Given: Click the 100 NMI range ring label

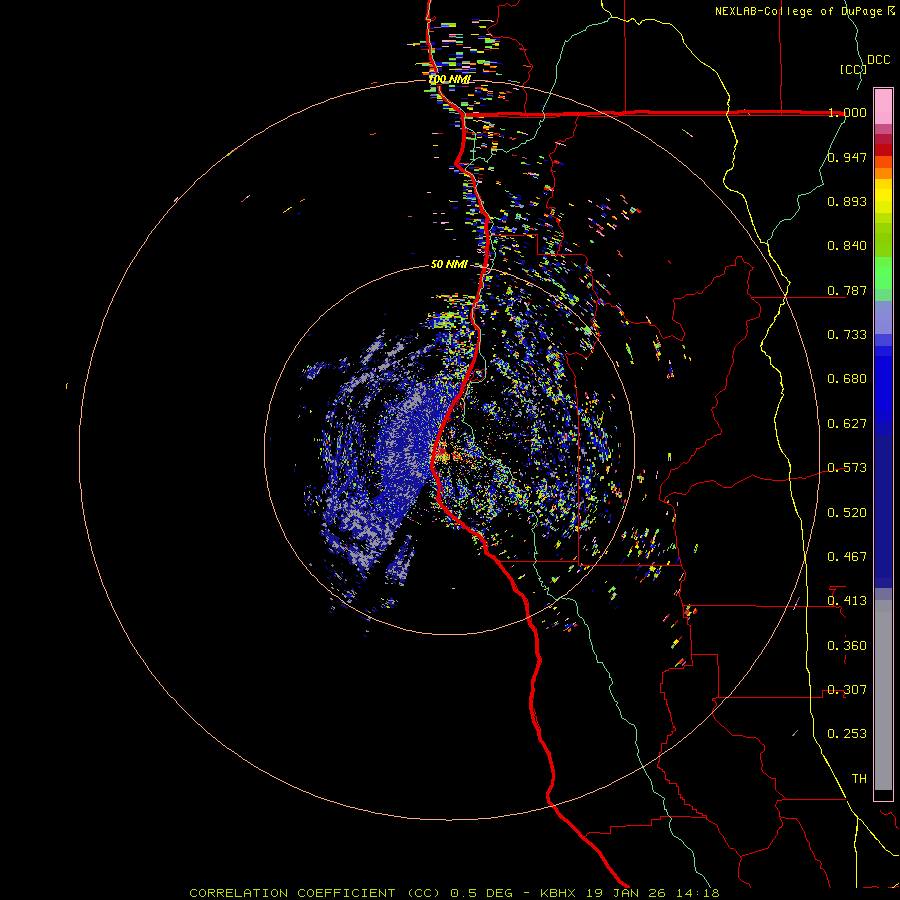Looking at the screenshot, I should tap(449, 79).
